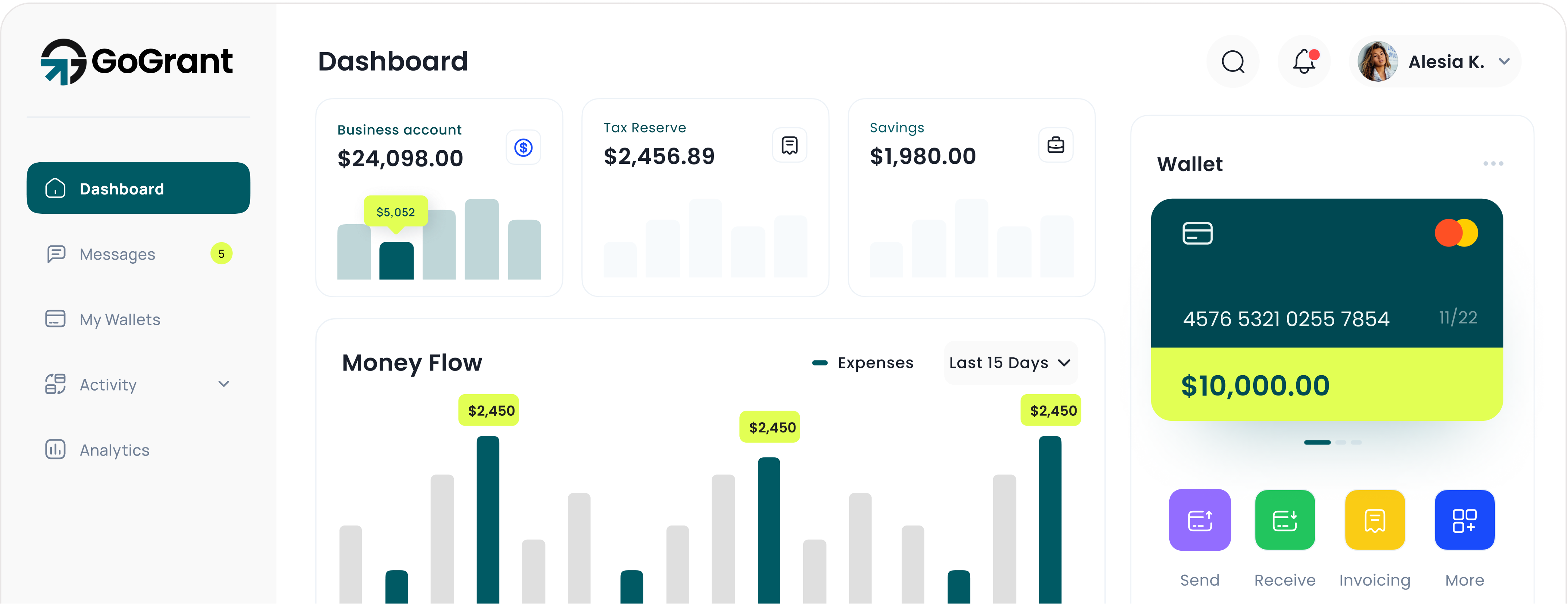Image resolution: width=1568 pixels, height=605 pixels.
Task: Click the briefcase icon on Savings card
Action: click(1056, 145)
